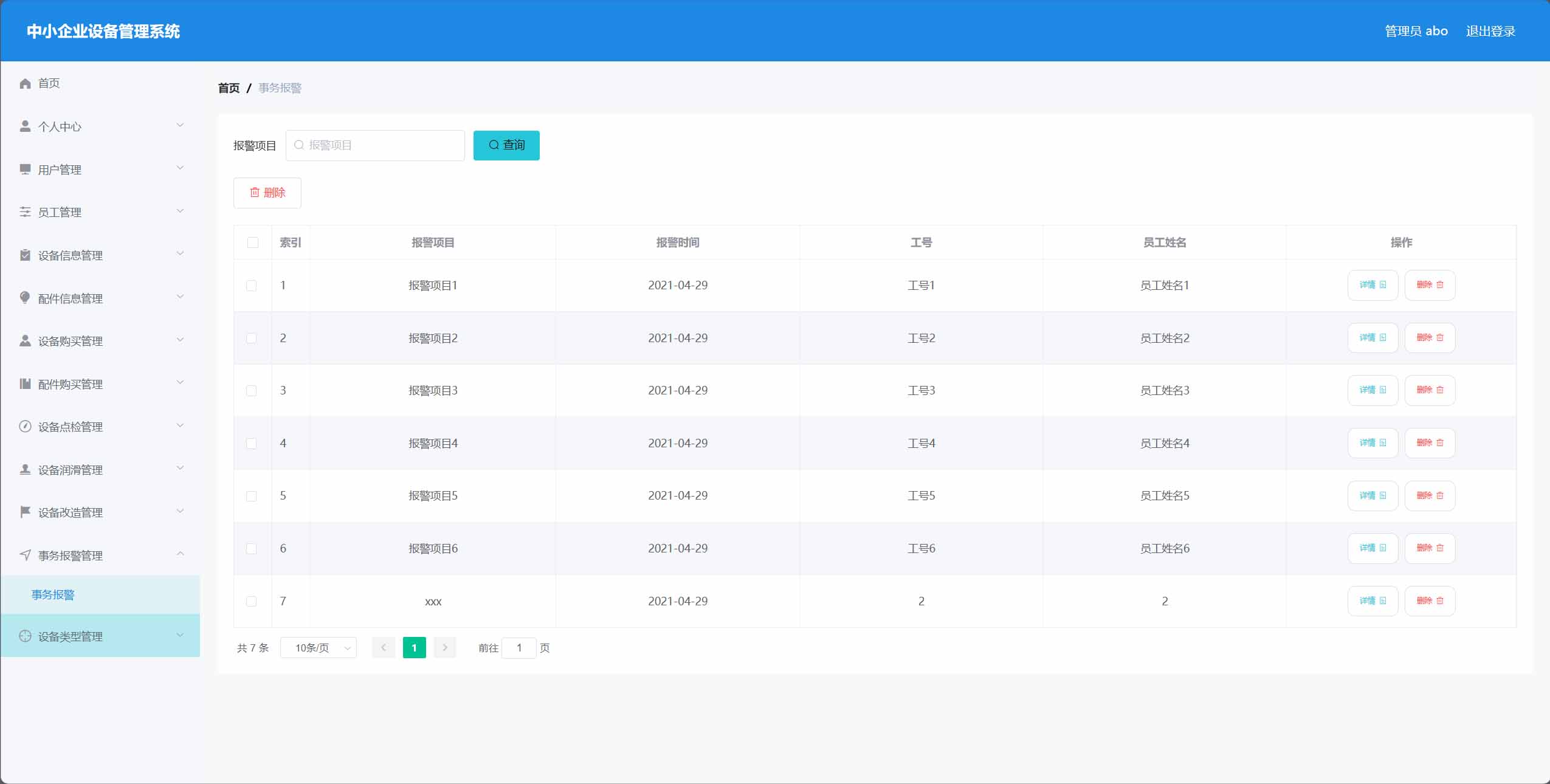The height and width of the screenshot is (784, 1550).
Task: Check the checkbox for row 报警项目6
Action: coord(251,549)
